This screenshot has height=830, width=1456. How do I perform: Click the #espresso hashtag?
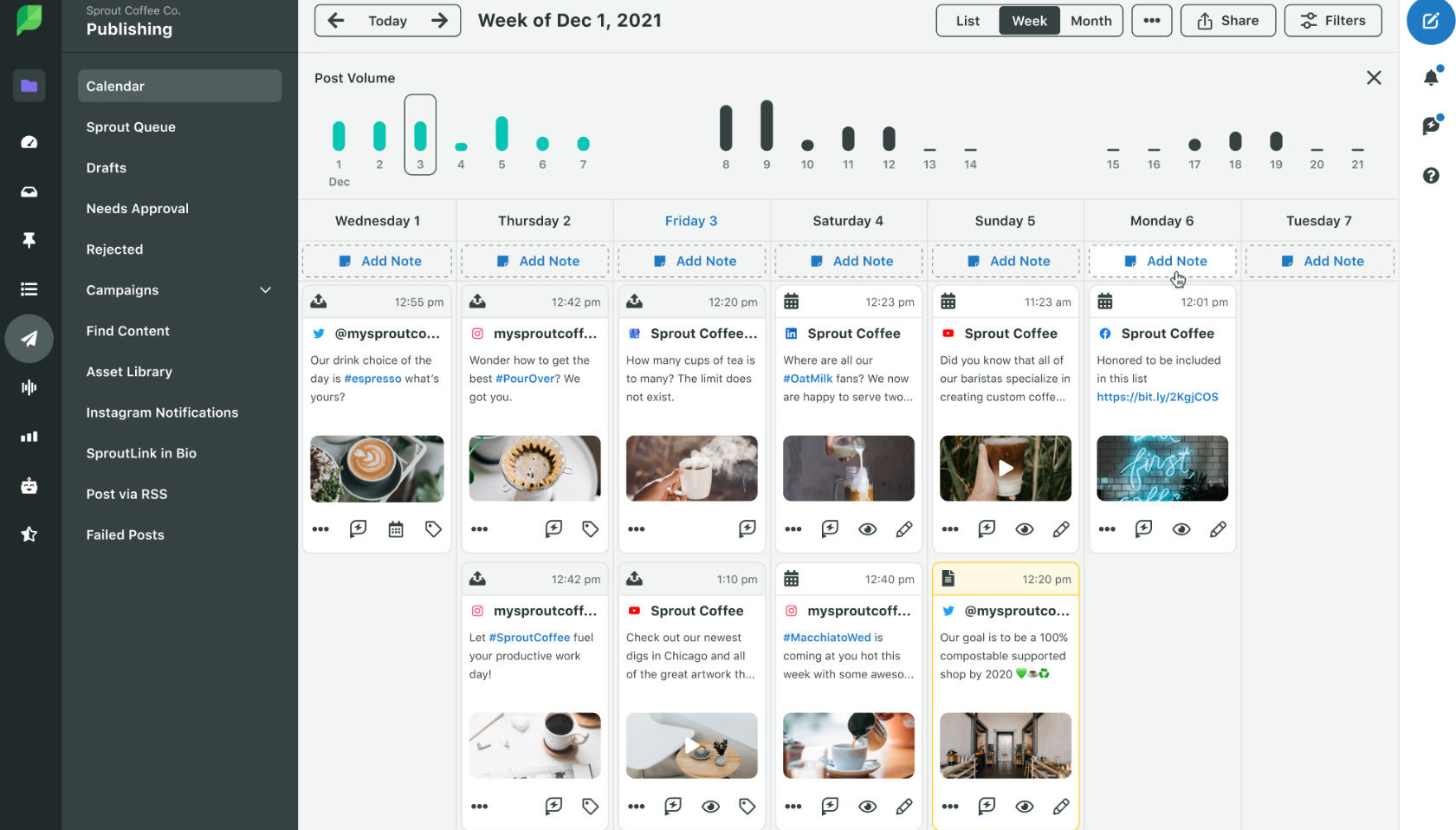[372, 379]
